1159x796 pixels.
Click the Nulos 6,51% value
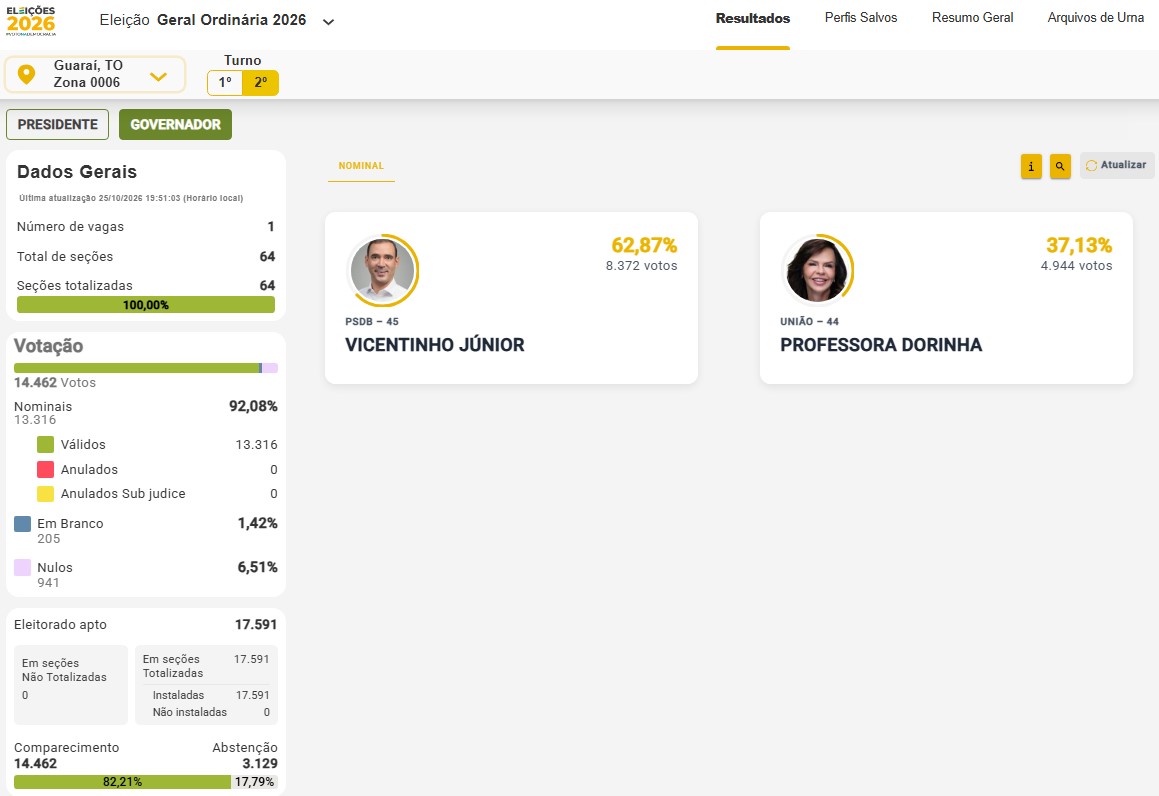point(257,568)
